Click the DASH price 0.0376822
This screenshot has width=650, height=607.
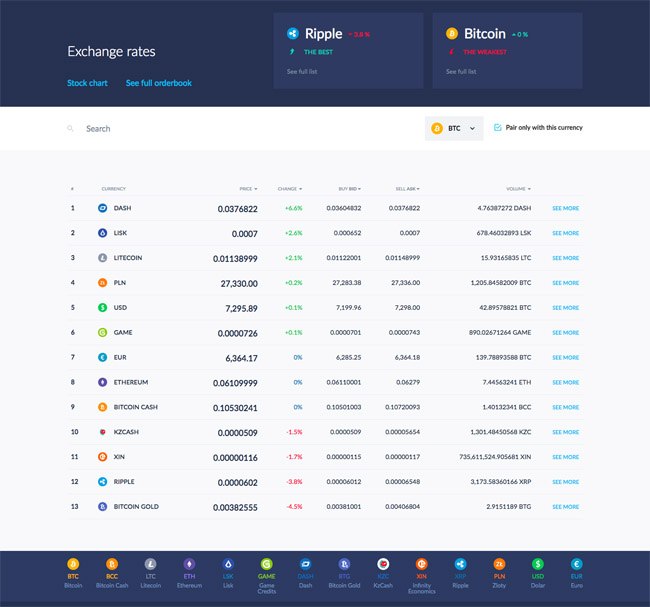tap(238, 209)
